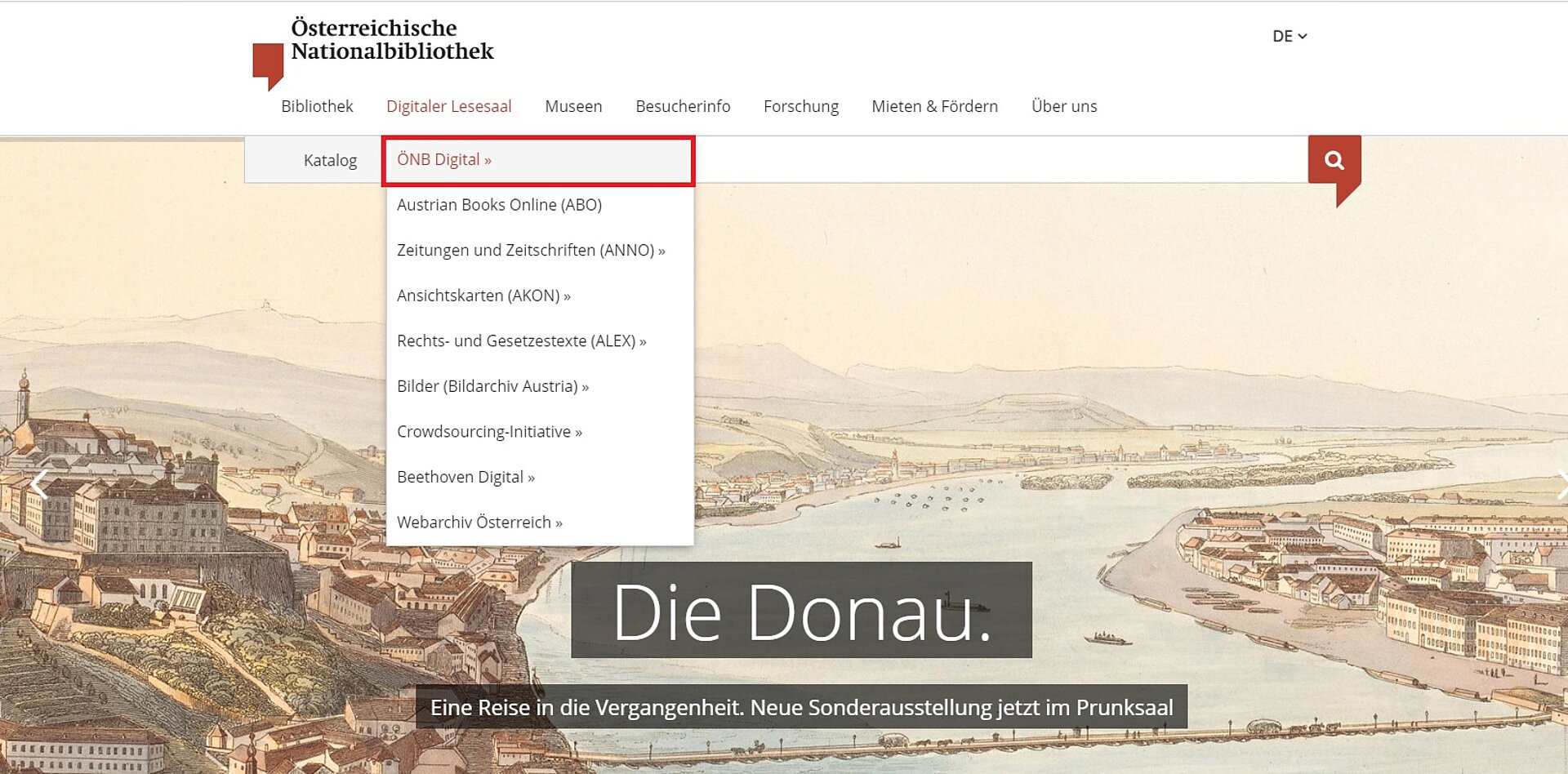Click the Sonderausstellung Prunksaal caption
Viewport: 1568px width, 774px height.
tap(801, 707)
